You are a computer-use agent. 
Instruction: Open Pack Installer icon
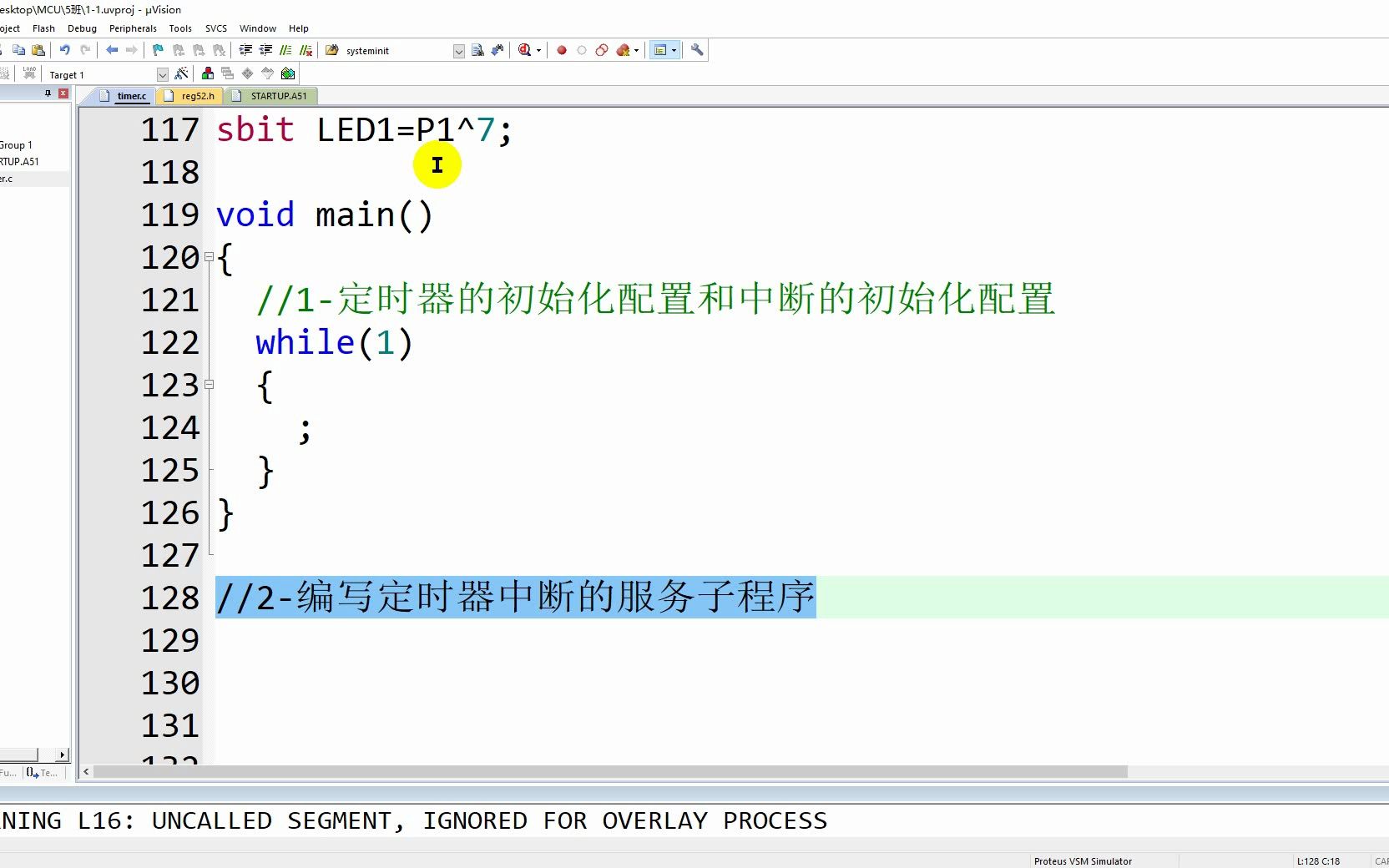(288, 73)
